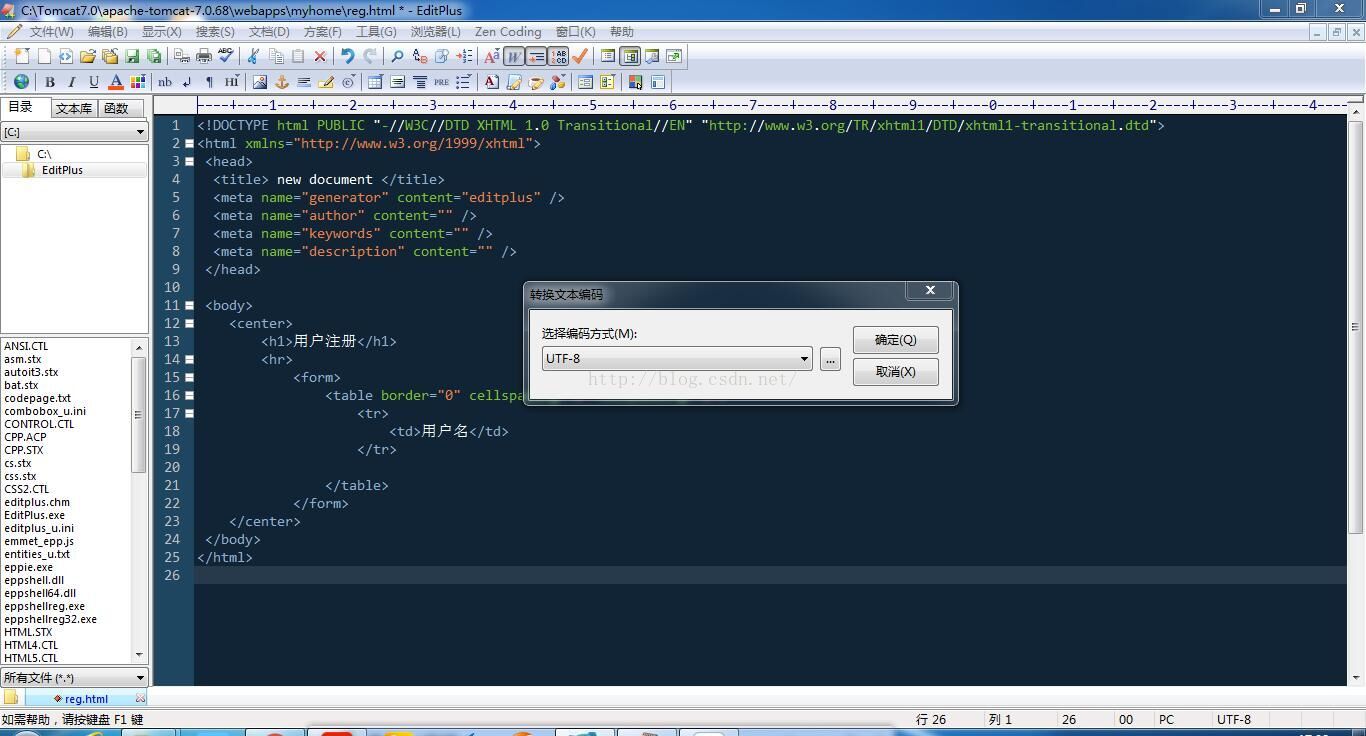
Task: Open the file filter dropdown 所有文件 (*.*)
Action: 74,678
